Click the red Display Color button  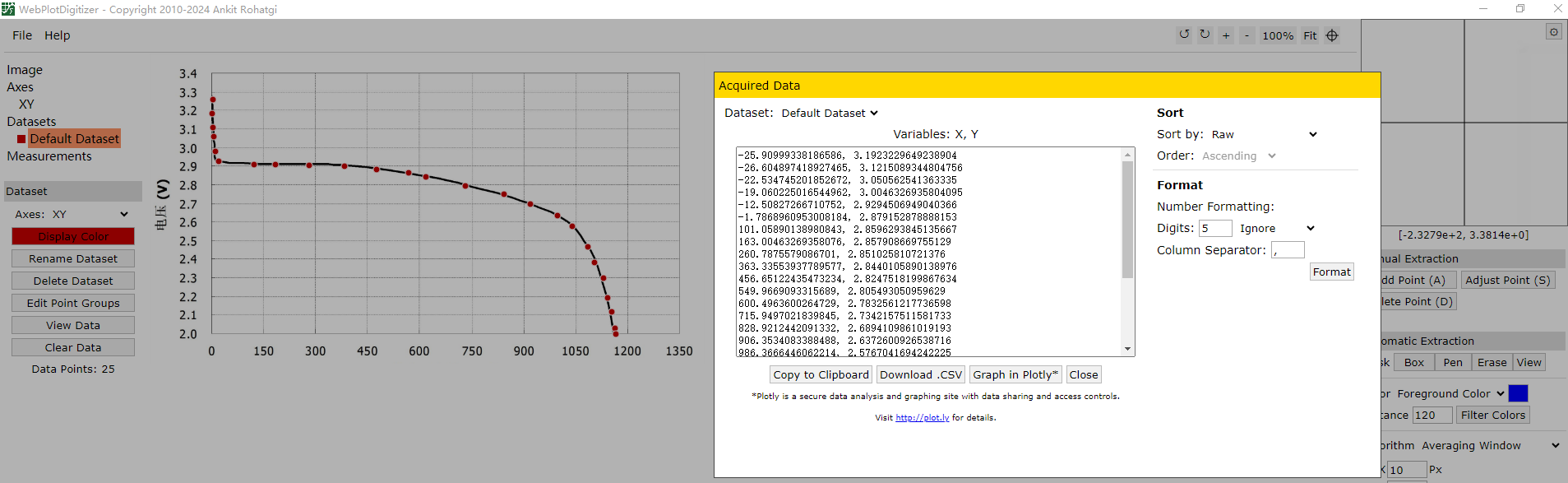pyautogui.click(x=73, y=236)
